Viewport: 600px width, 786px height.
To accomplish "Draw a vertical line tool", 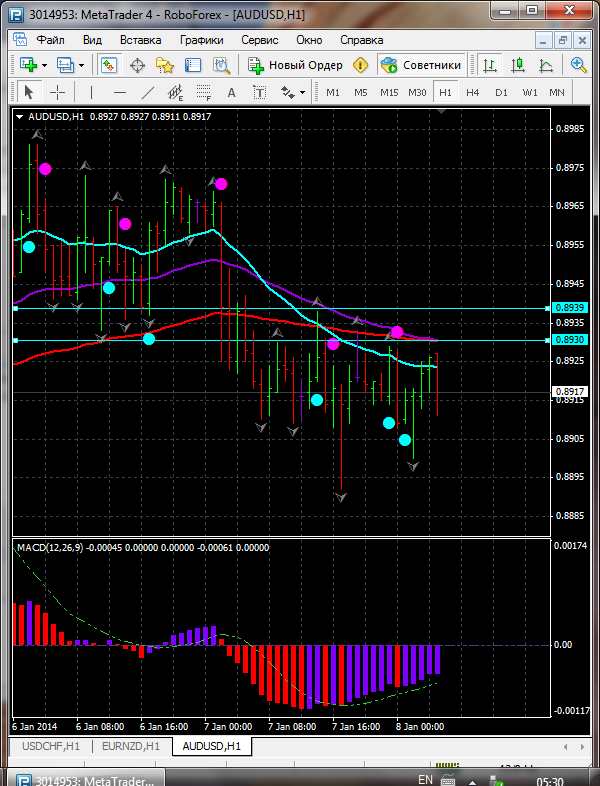I will tap(91, 92).
